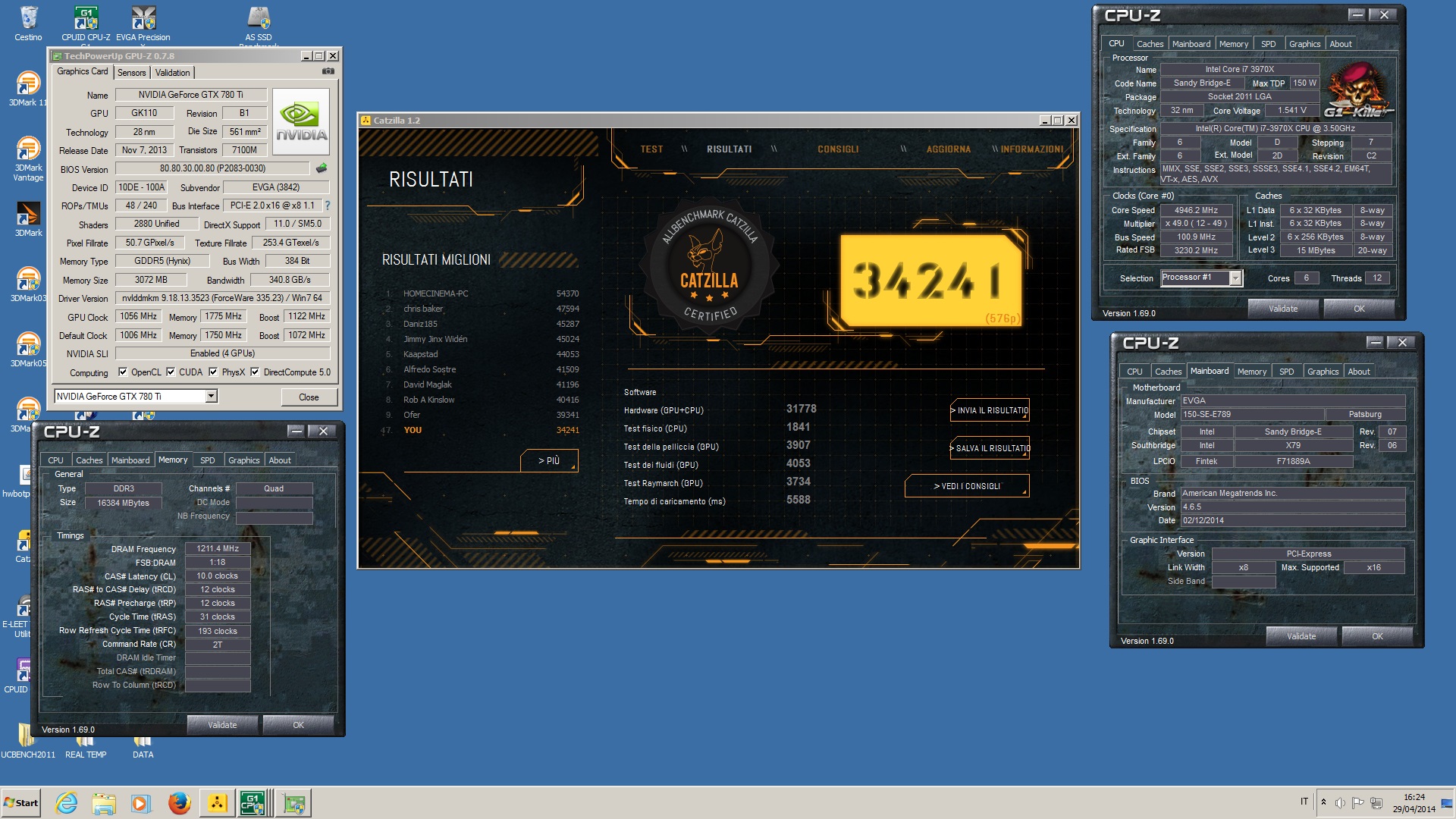Viewport: 1456px width, 819px height.
Task: Click the GPU-Z BIOS save chip icon
Action: pyautogui.click(x=322, y=168)
